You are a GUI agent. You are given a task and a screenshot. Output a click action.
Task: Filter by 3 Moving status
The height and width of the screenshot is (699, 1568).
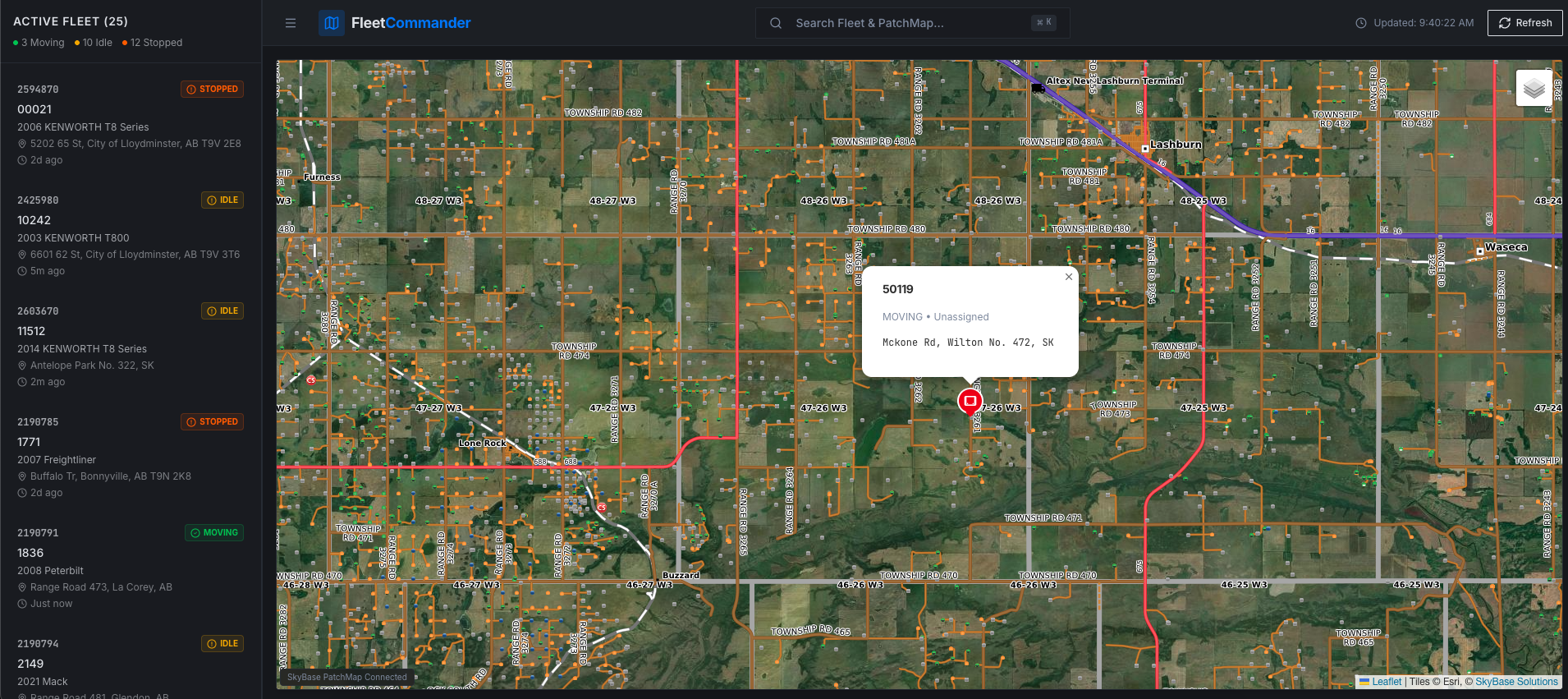tap(42, 43)
